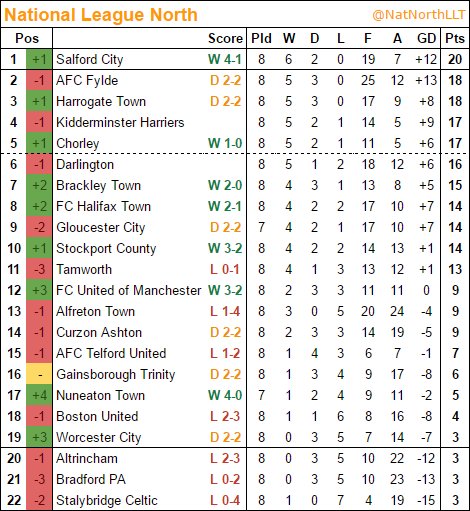Select the Salford City team name

click(90, 60)
